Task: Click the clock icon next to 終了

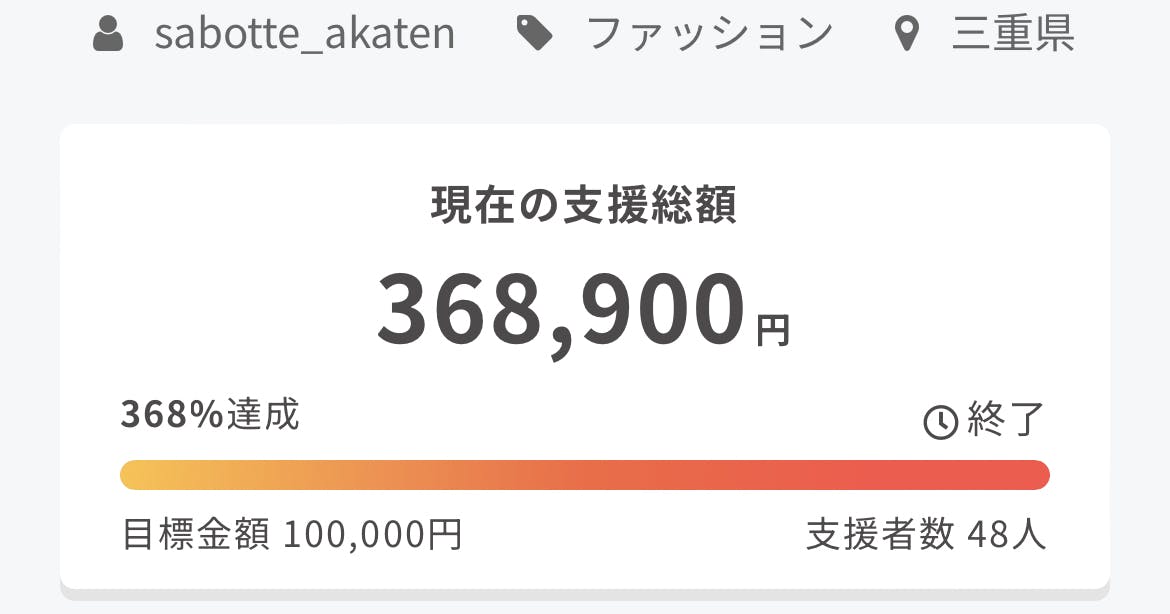Action: 940,422
